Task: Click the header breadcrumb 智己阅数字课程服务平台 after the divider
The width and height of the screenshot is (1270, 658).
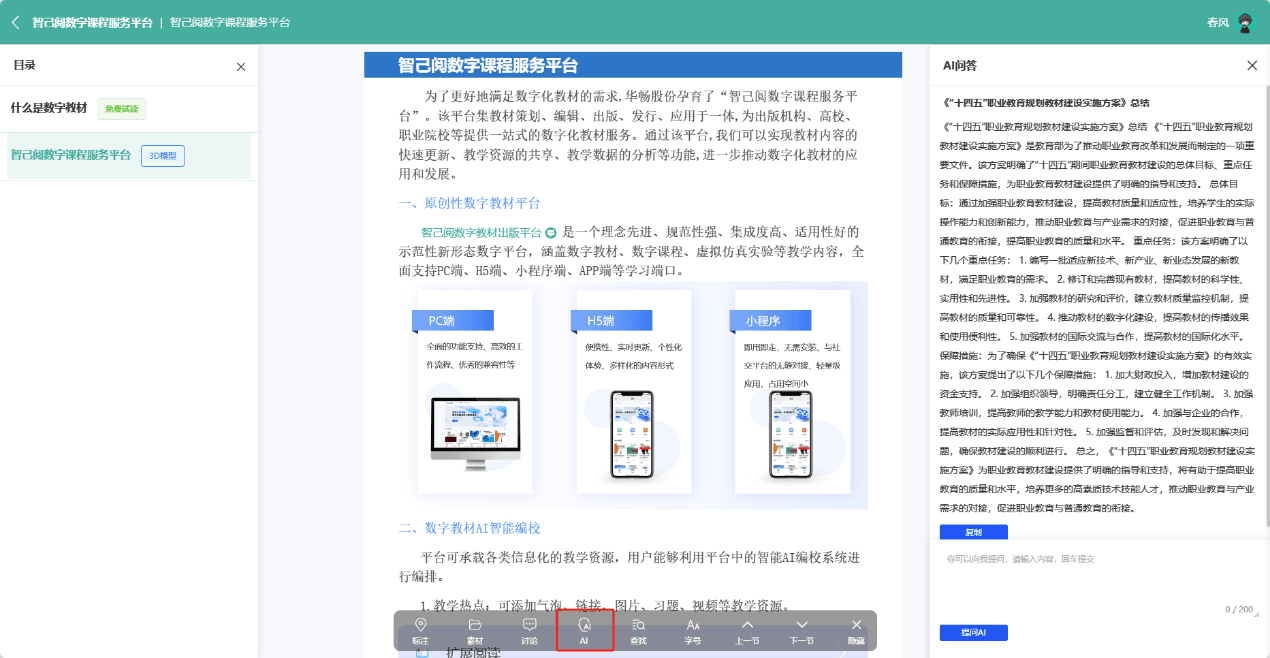Action: 230,22
